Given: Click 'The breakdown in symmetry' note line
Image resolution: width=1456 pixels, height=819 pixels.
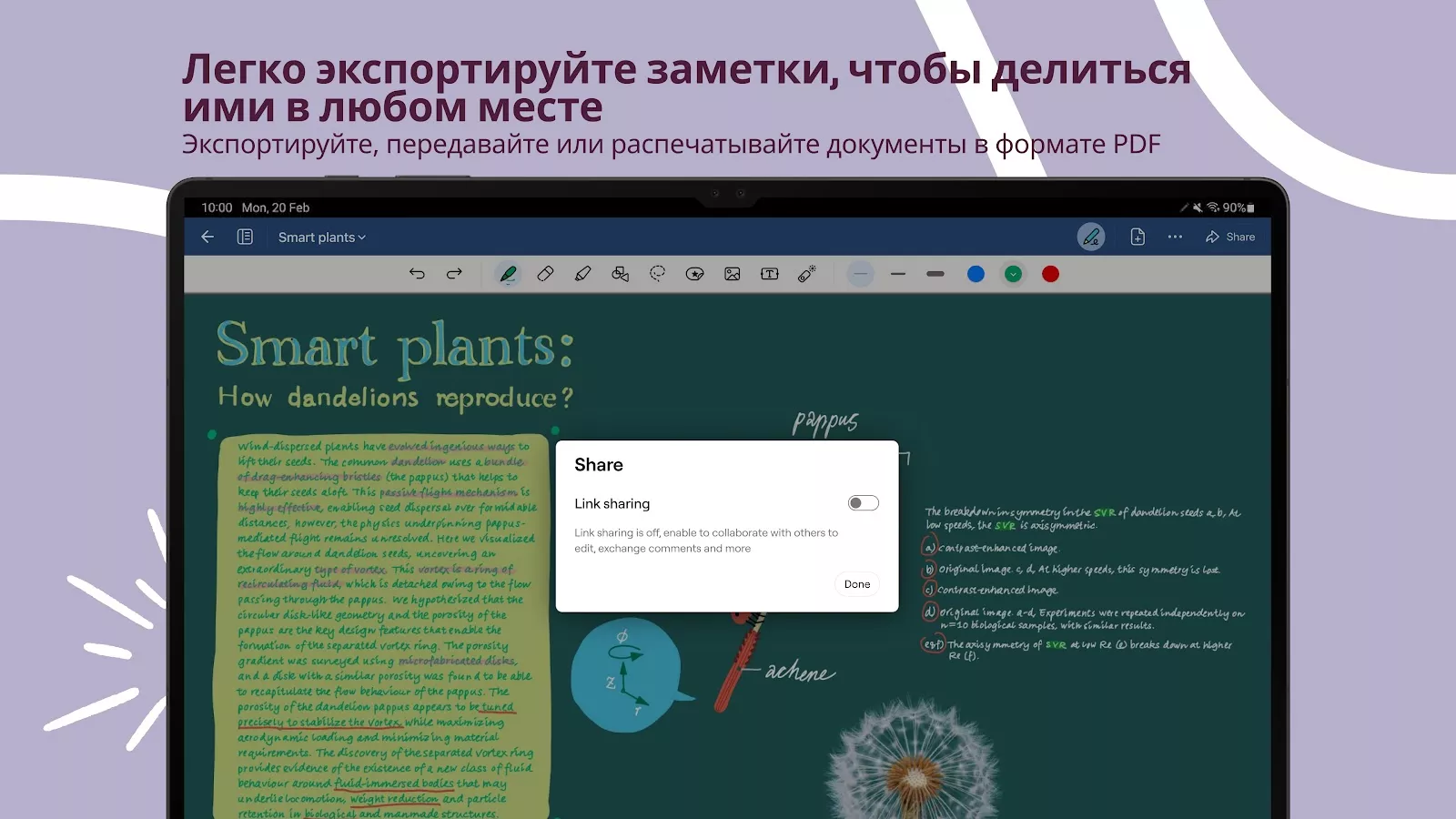Looking at the screenshot, I should click(1083, 519).
